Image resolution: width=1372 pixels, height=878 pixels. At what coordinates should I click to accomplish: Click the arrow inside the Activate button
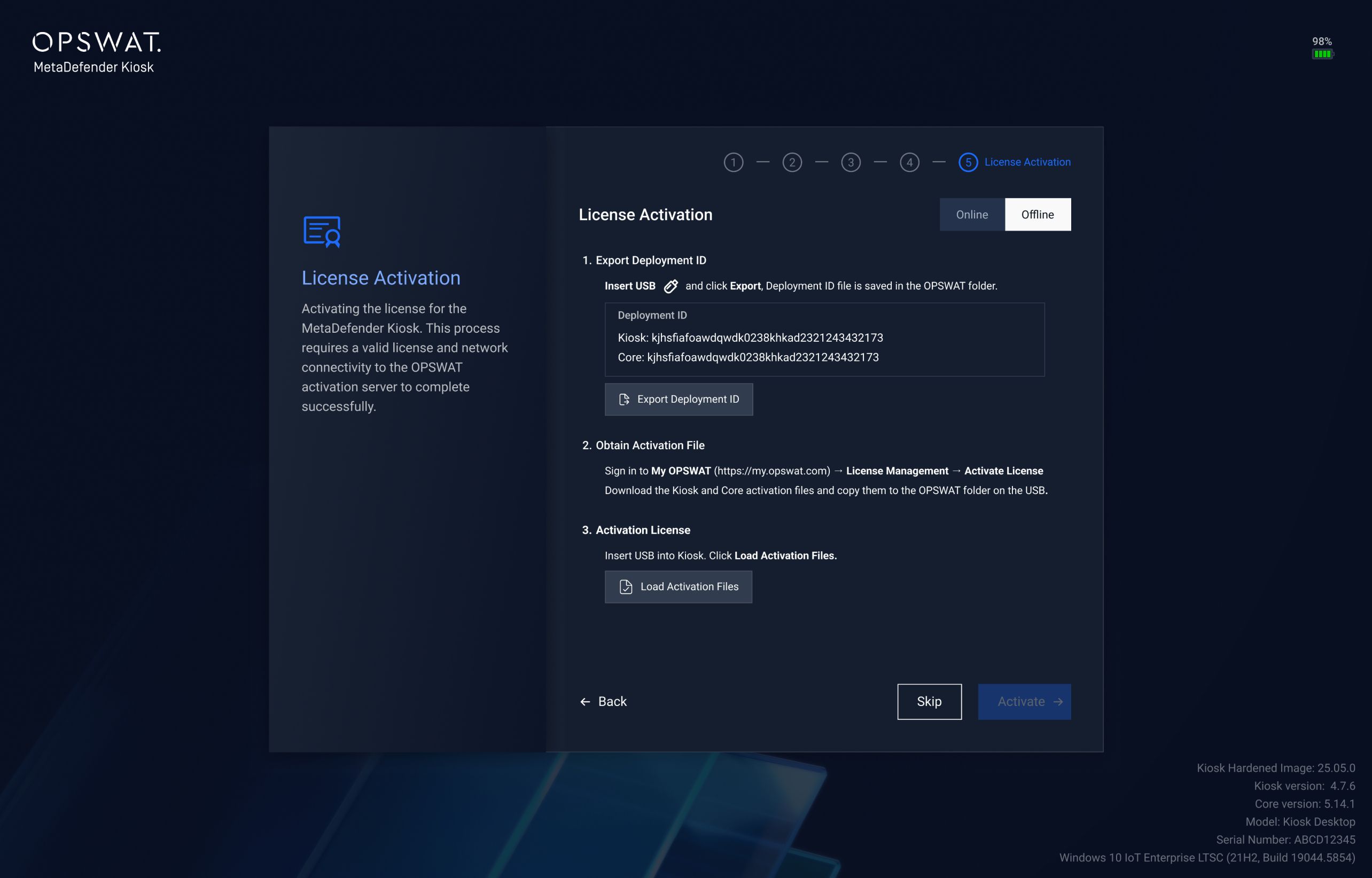pyautogui.click(x=1058, y=702)
